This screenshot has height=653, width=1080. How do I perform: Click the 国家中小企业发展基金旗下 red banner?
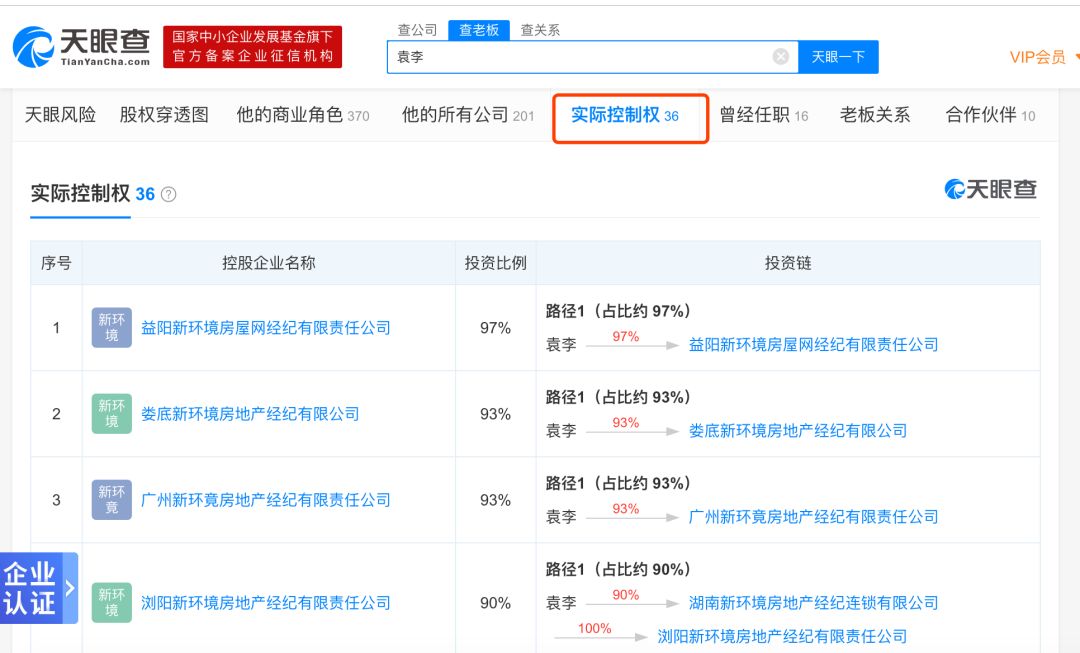[253, 47]
